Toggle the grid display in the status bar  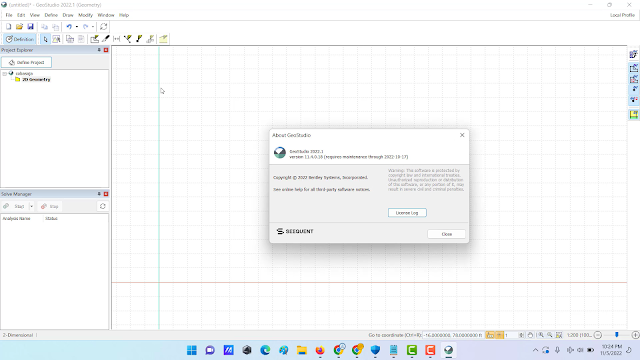(490, 335)
